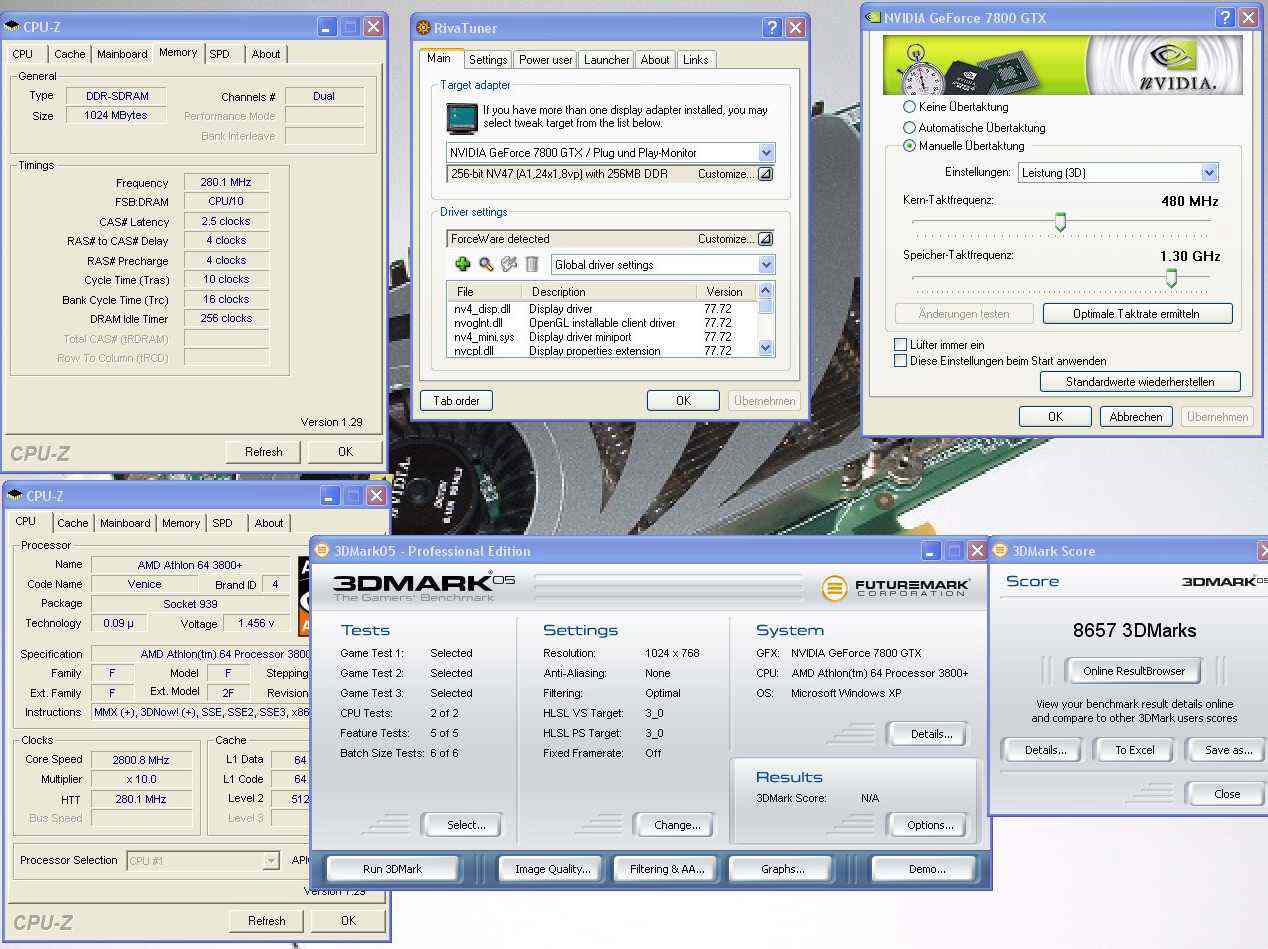Click Refresh in the upper CPU-Z window
The height and width of the screenshot is (949, 1268).
coord(264,452)
